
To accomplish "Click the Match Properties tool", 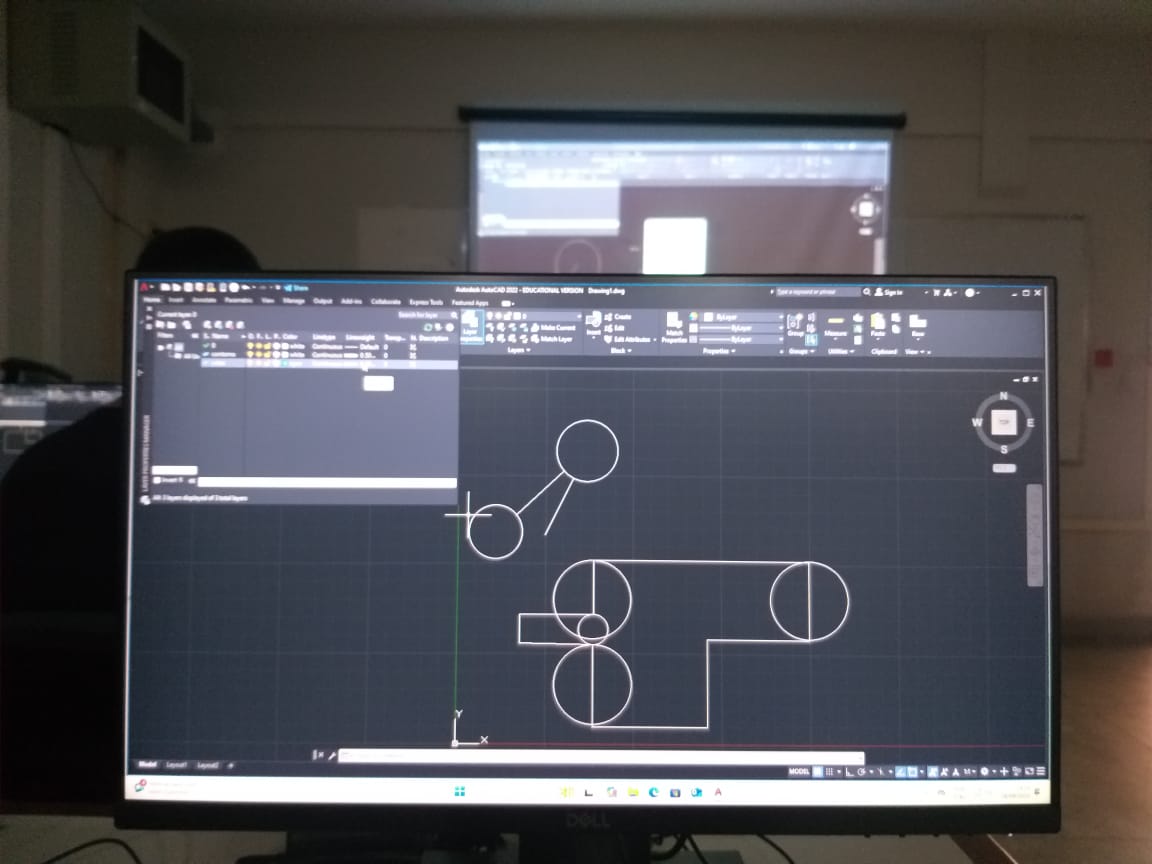I will pyautogui.click(x=674, y=328).
